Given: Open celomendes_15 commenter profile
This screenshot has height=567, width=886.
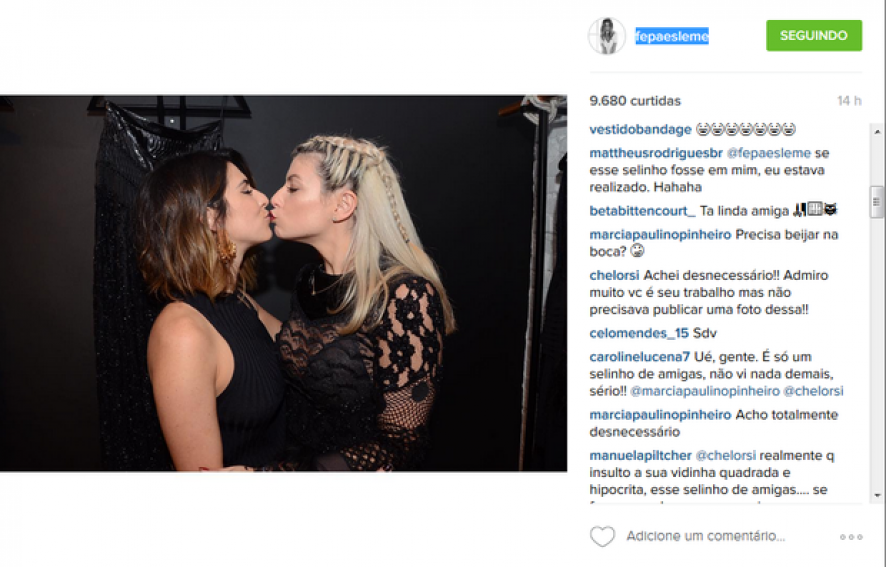Looking at the screenshot, I should (x=639, y=333).
